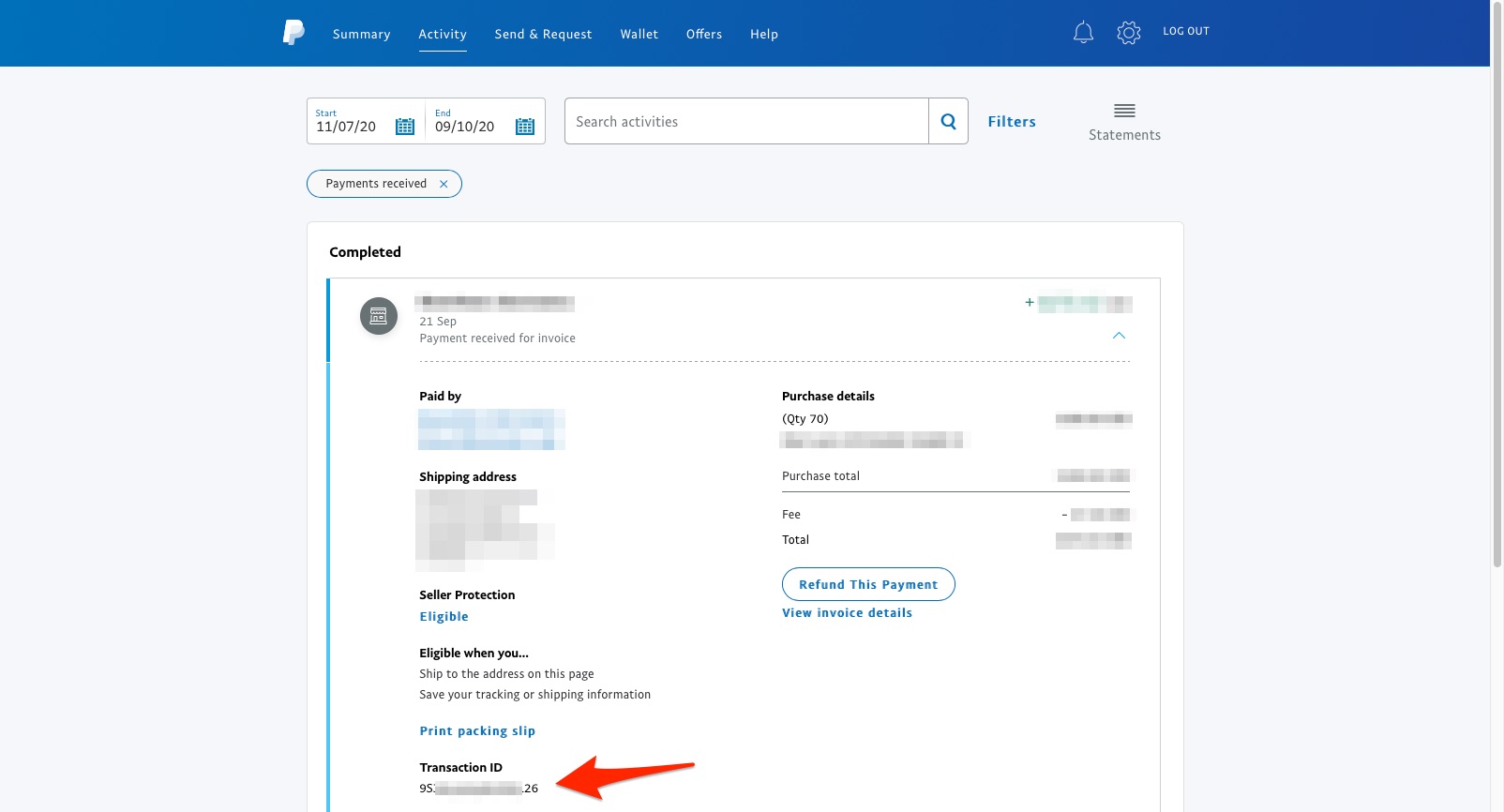Open the Start date calendar icon

[405, 126]
